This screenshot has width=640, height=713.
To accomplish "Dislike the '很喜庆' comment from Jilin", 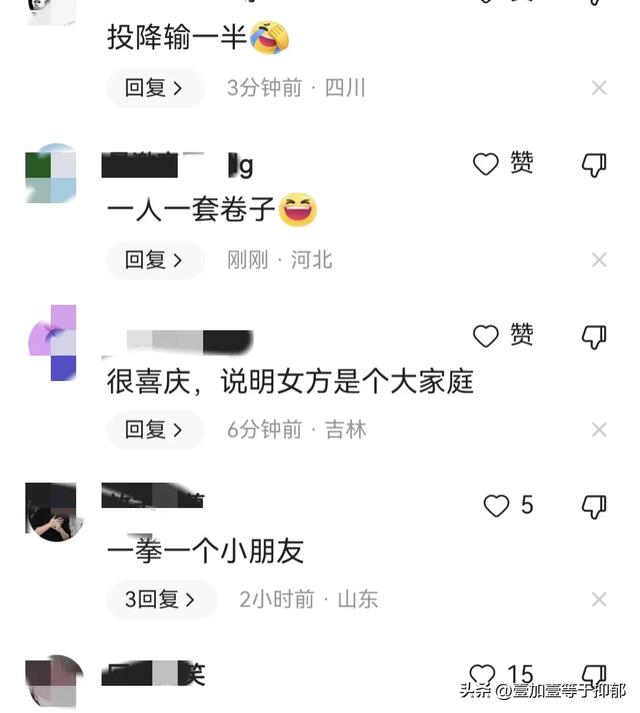I will pos(594,337).
